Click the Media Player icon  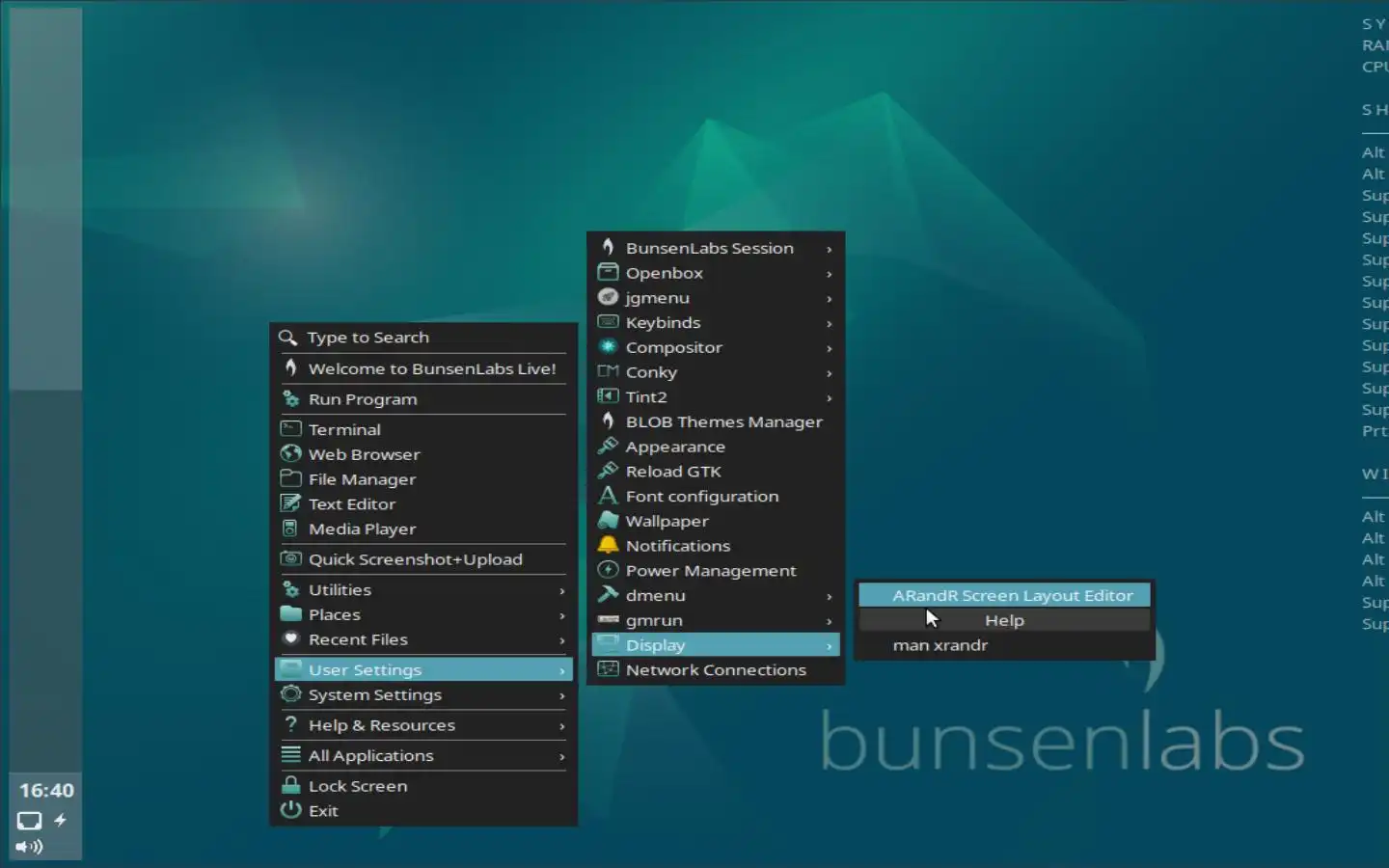(x=290, y=529)
